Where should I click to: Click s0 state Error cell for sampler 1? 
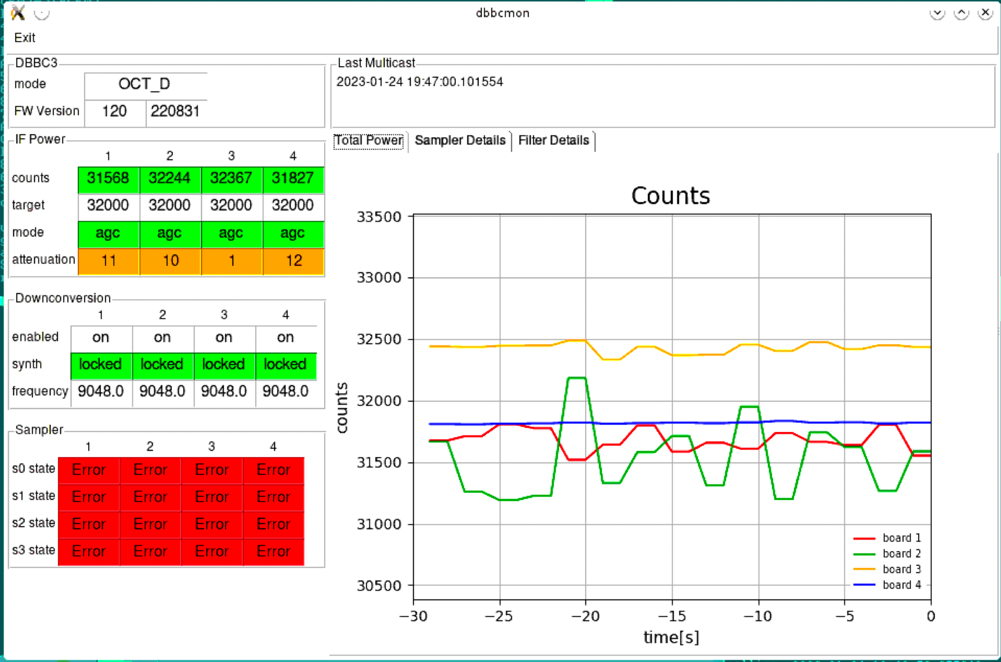click(88, 470)
